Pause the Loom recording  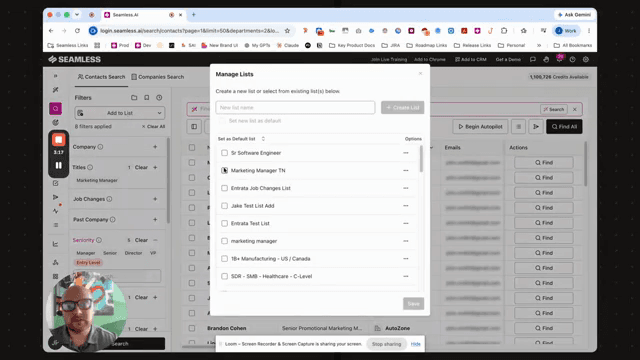[58, 165]
